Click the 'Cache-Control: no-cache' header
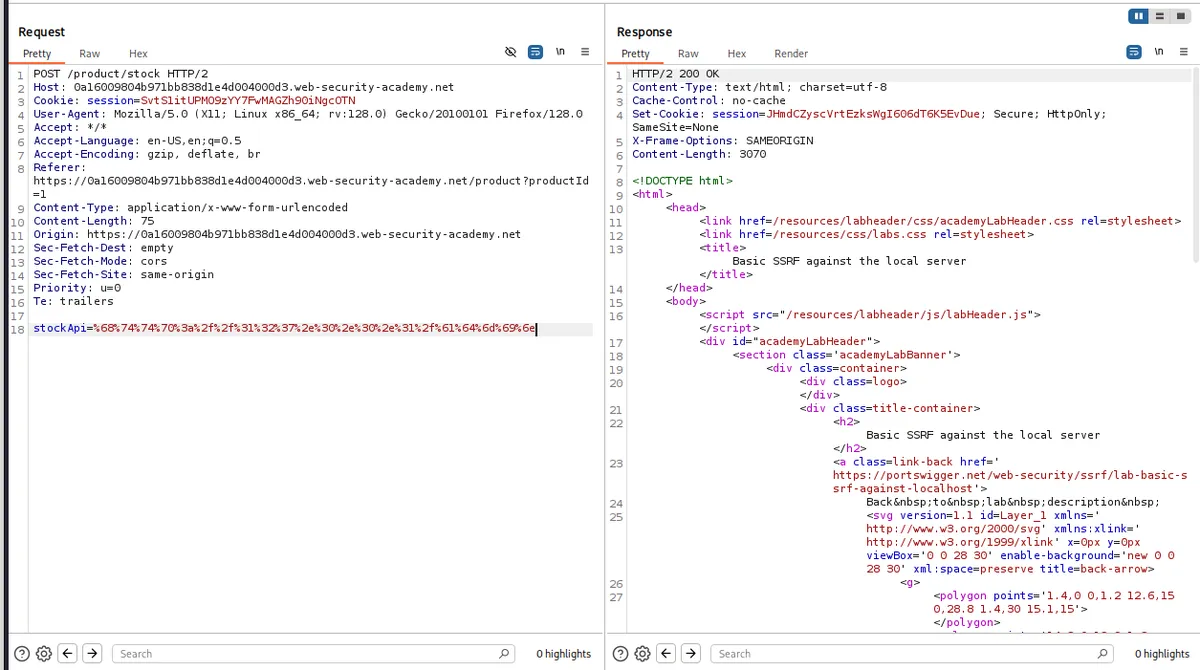This screenshot has height=670, width=1200. pyautogui.click(x=709, y=100)
